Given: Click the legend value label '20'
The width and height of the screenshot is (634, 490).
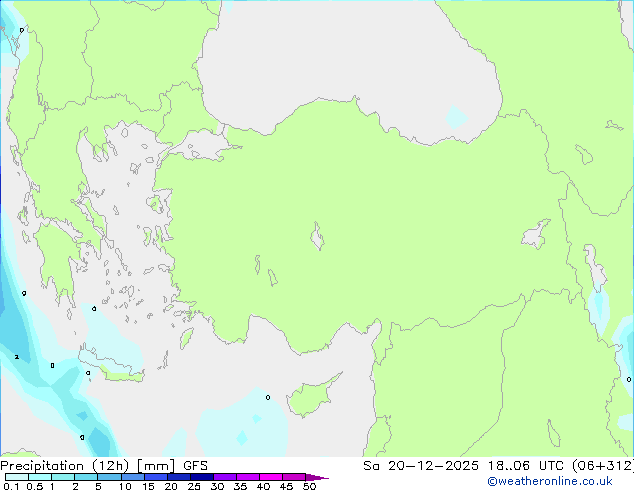Looking at the screenshot, I should (x=171, y=486).
